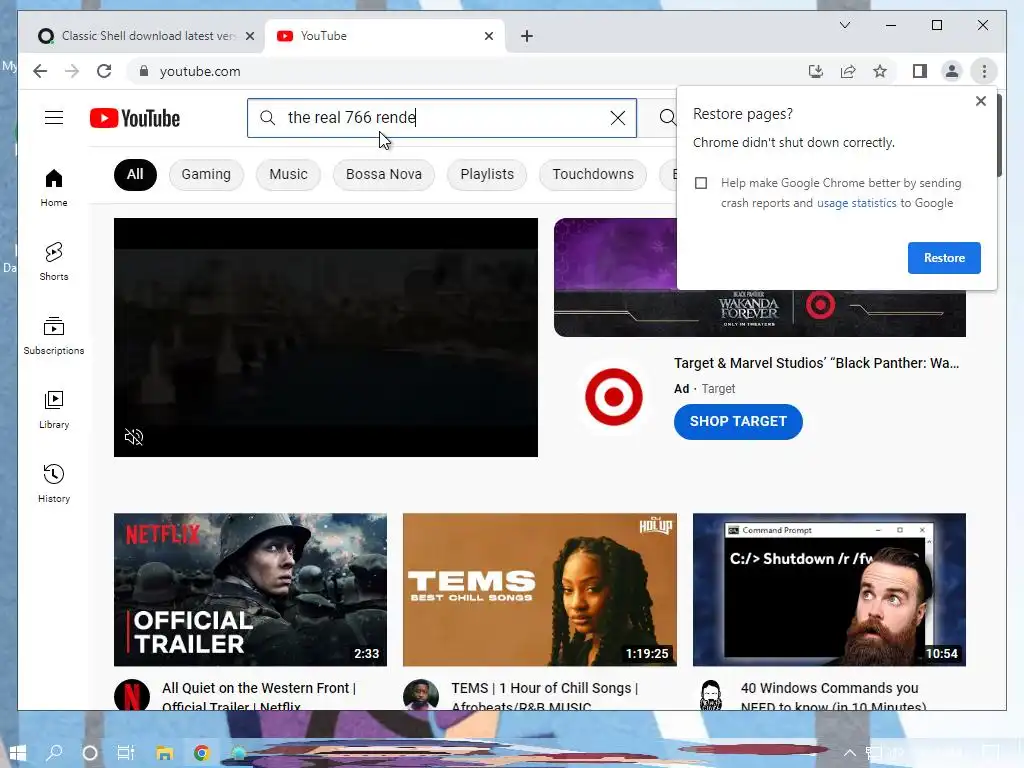Close the YouTube tab
The height and width of the screenshot is (768, 1024).
488,36
